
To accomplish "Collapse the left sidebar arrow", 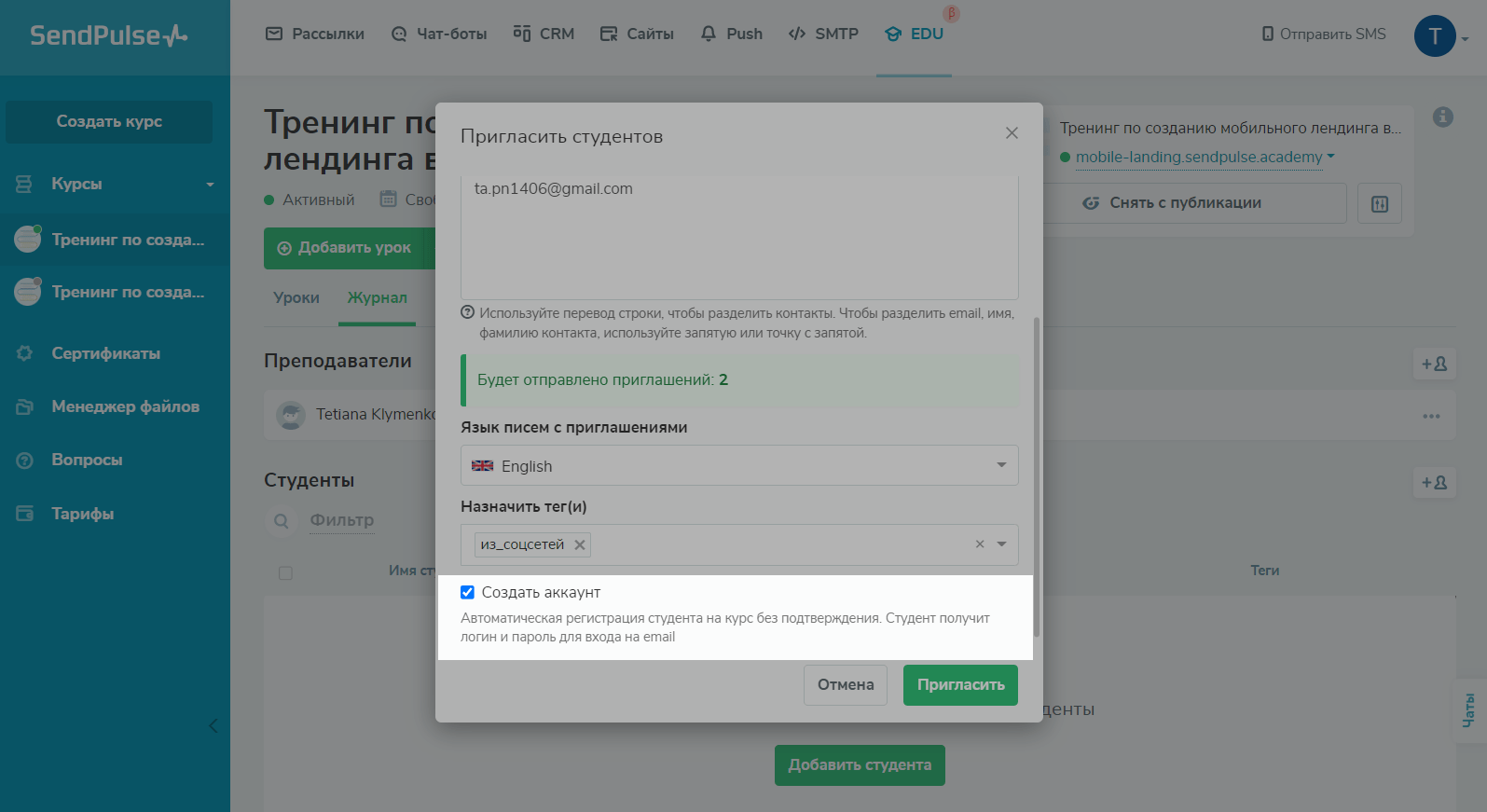I will point(213,725).
